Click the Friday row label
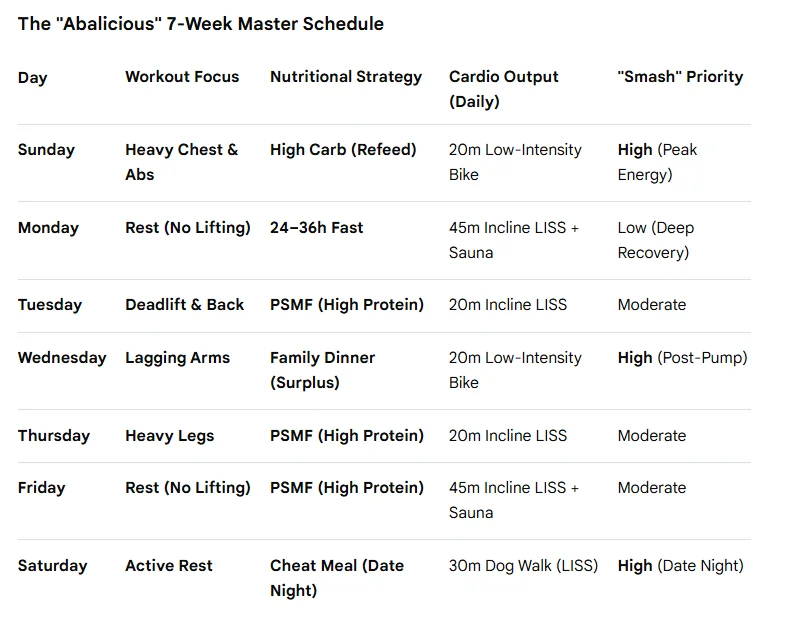This screenshot has height=617, width=785. point(42,488)
